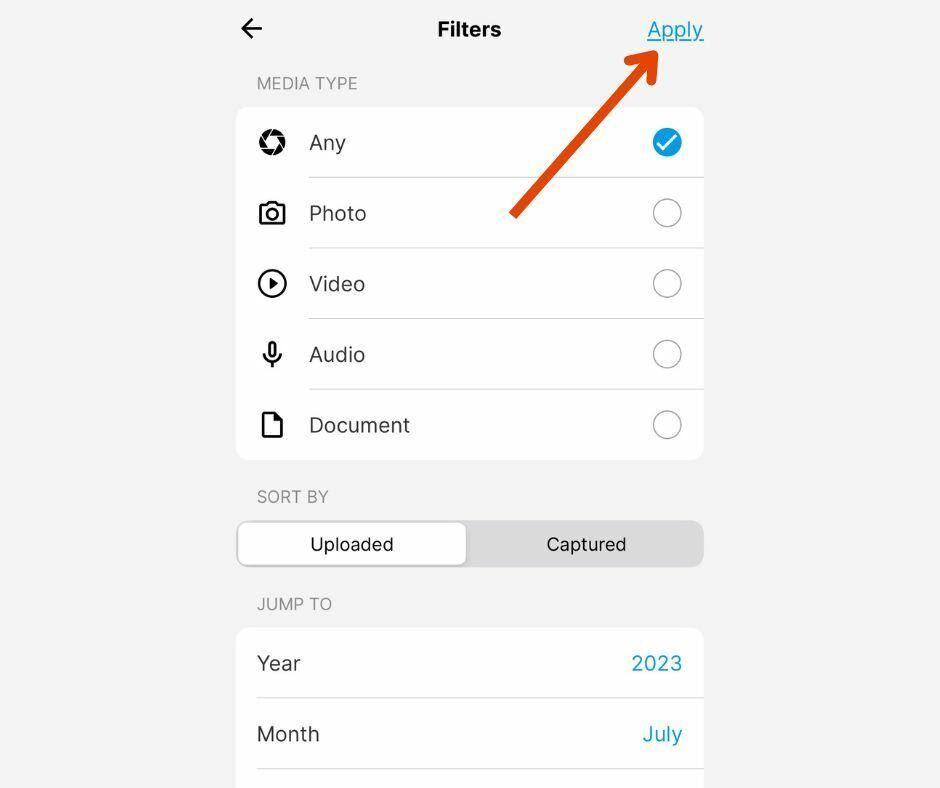This screenshot has width=940, height=788.
Task: Select the Uploaded sort option
Action: (351, 544)
